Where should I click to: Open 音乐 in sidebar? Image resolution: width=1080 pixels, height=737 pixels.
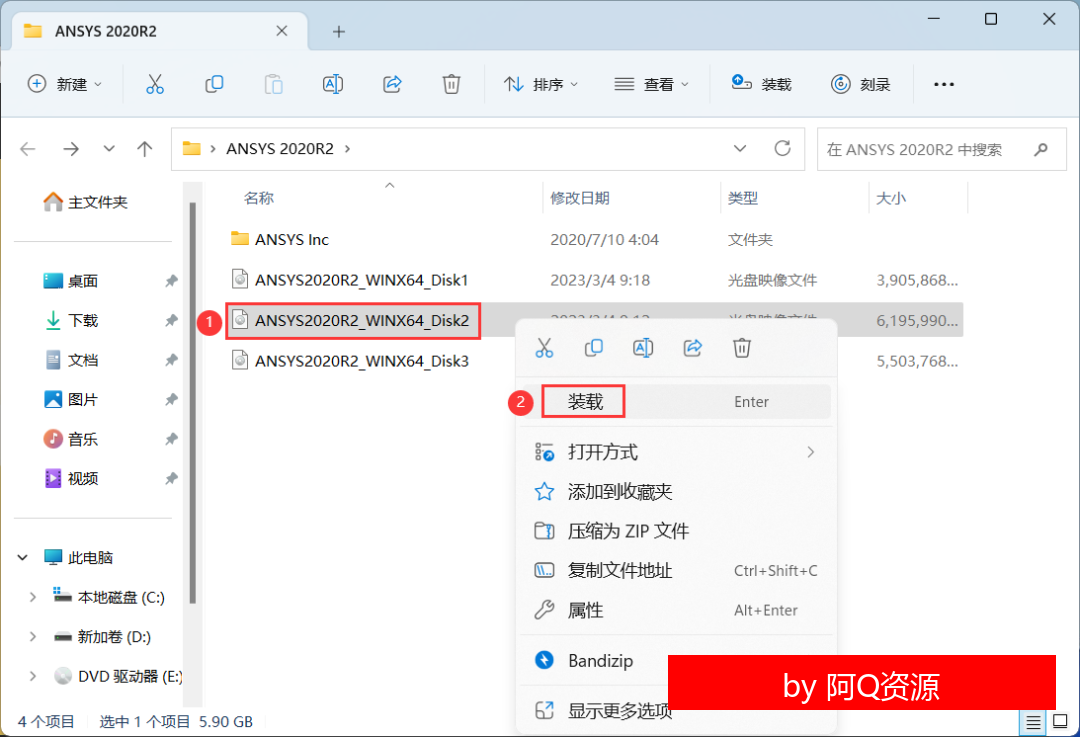coord(71,439)
